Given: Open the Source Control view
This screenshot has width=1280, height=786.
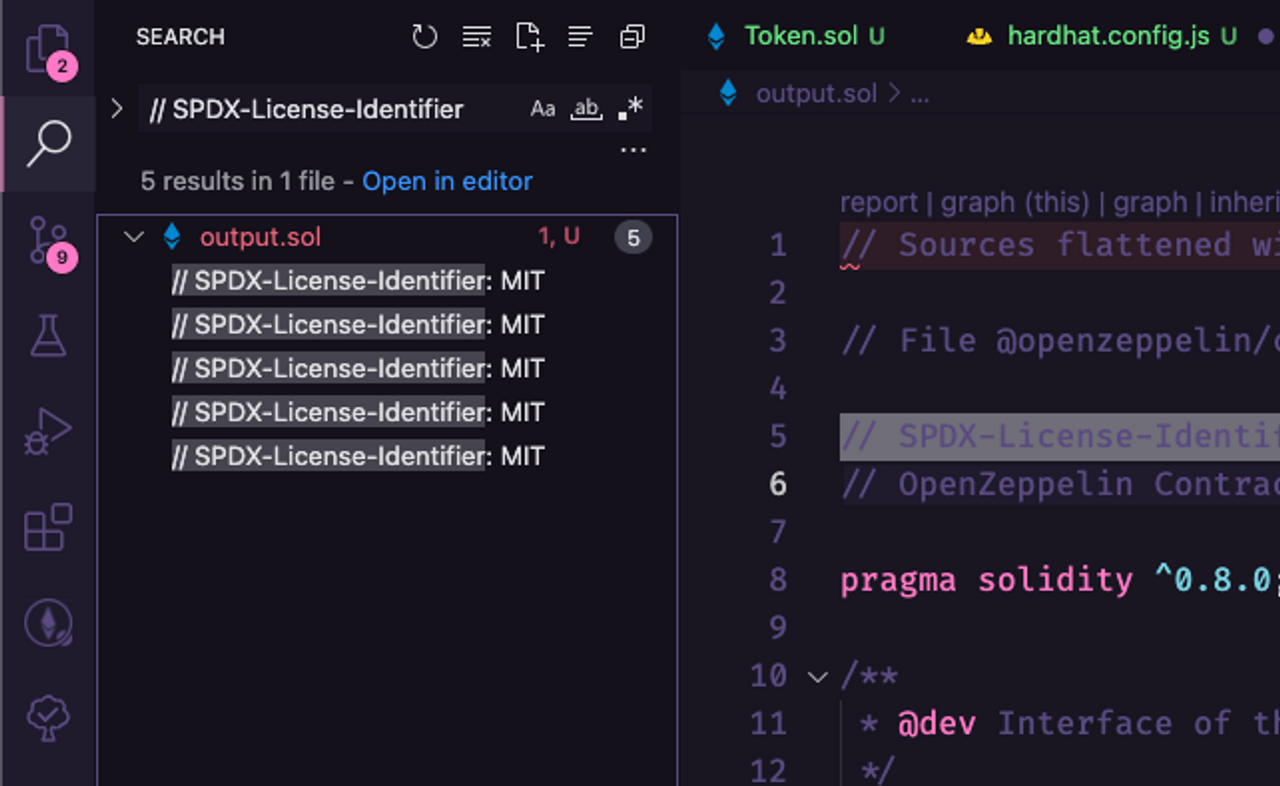Looking at the screenshot, I should coord(47,241).
